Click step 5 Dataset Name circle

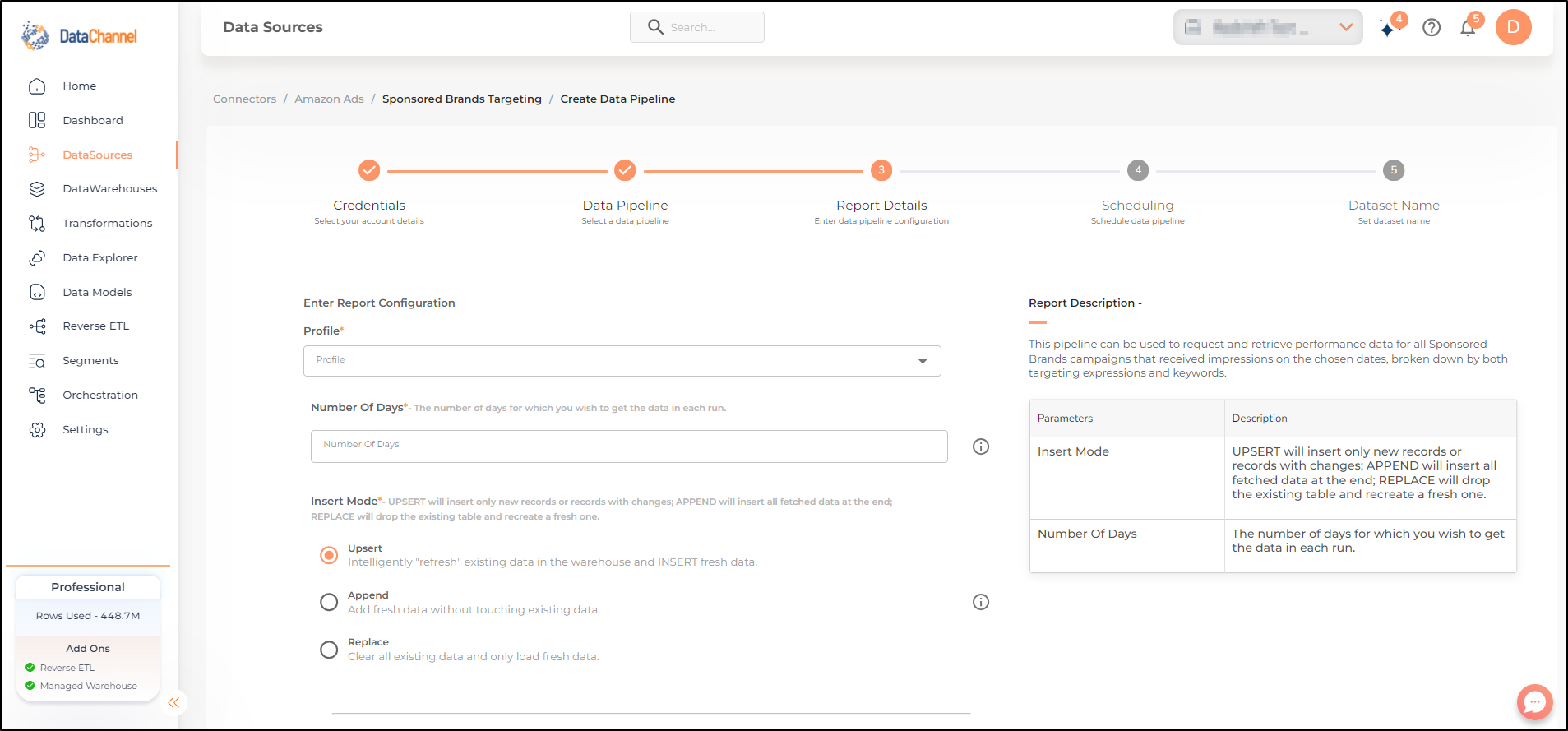(1394, 170)
